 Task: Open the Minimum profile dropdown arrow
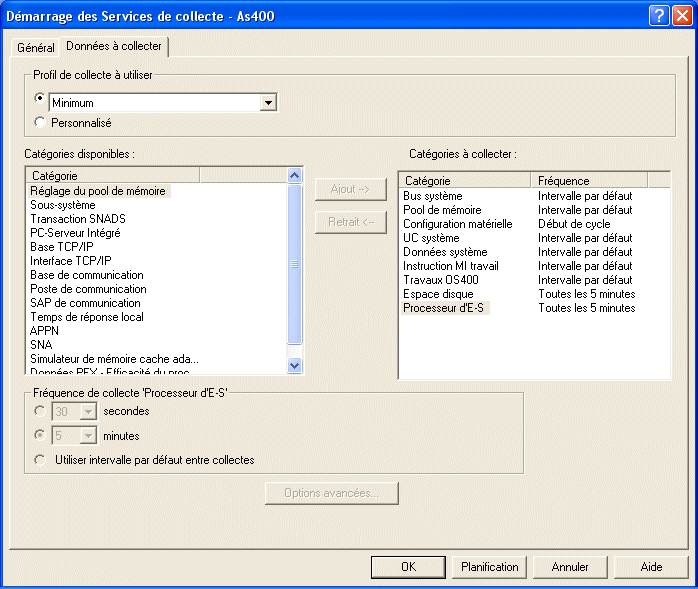pos(268,103)
